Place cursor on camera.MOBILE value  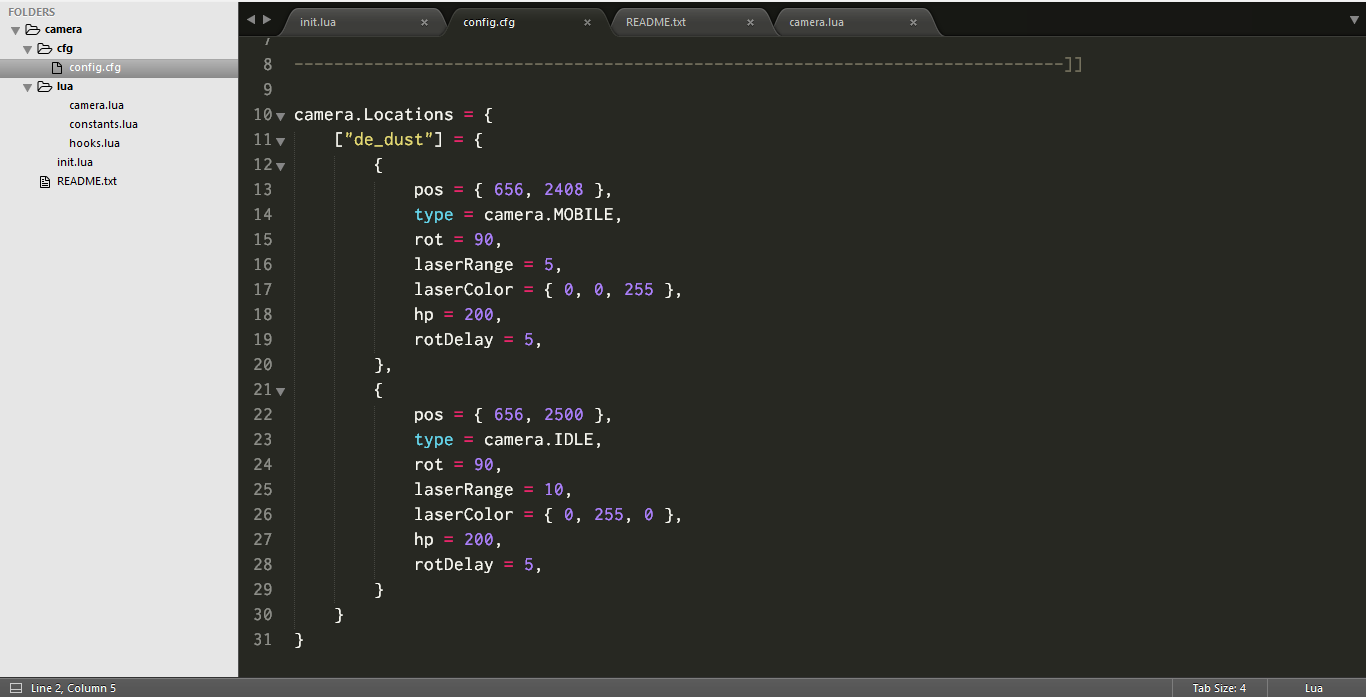click(x=549, y=214)
